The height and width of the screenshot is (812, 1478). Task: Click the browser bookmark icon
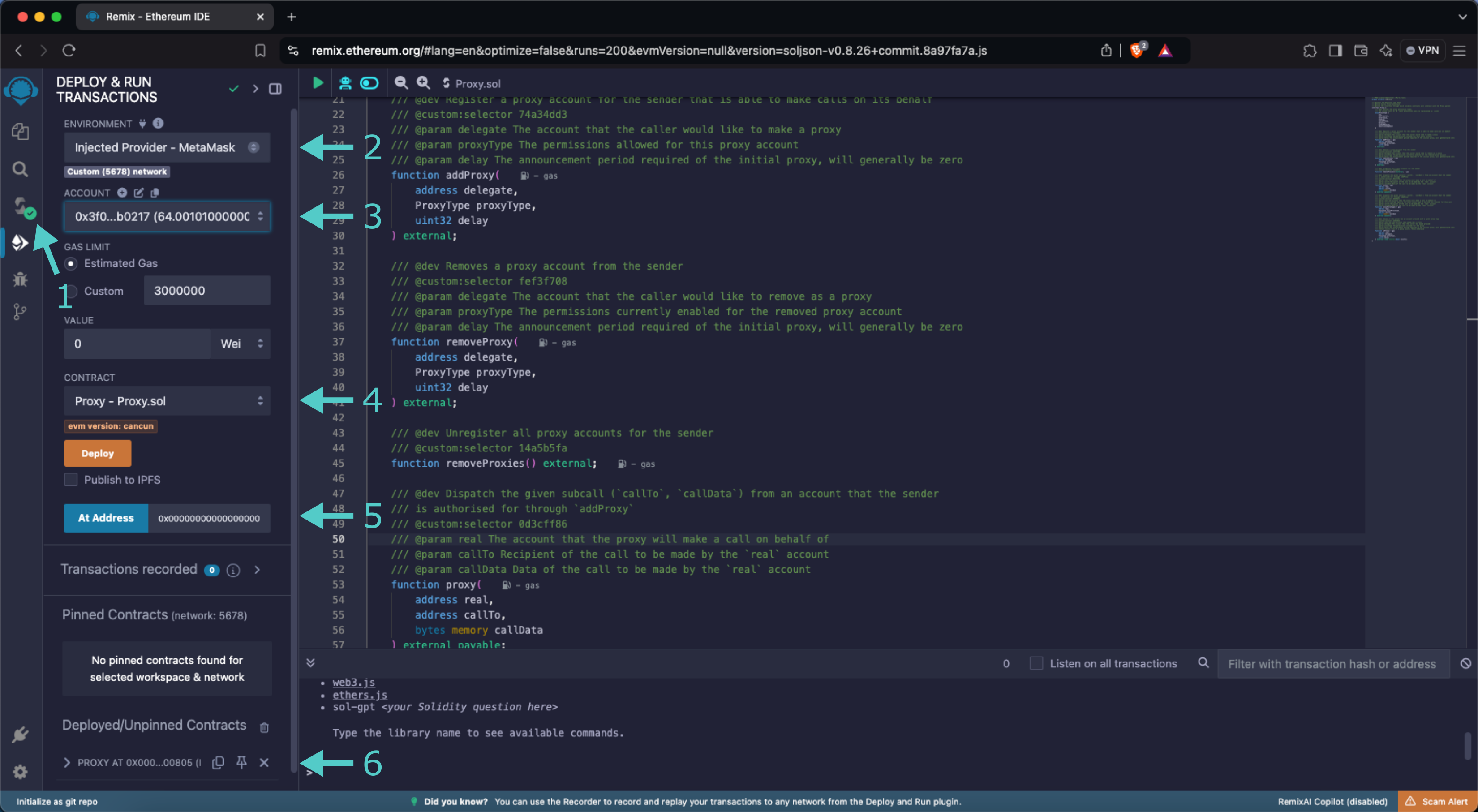coord(261,51)
